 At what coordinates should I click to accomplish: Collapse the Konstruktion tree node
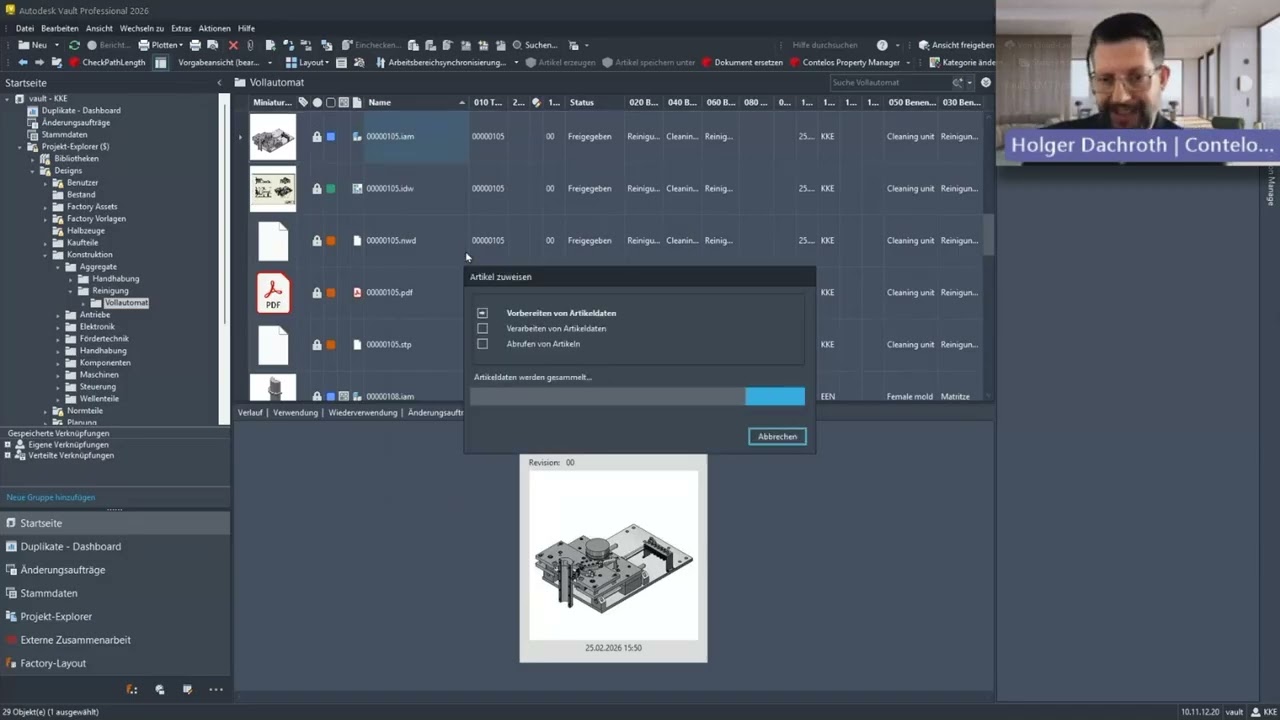[46, 255]
